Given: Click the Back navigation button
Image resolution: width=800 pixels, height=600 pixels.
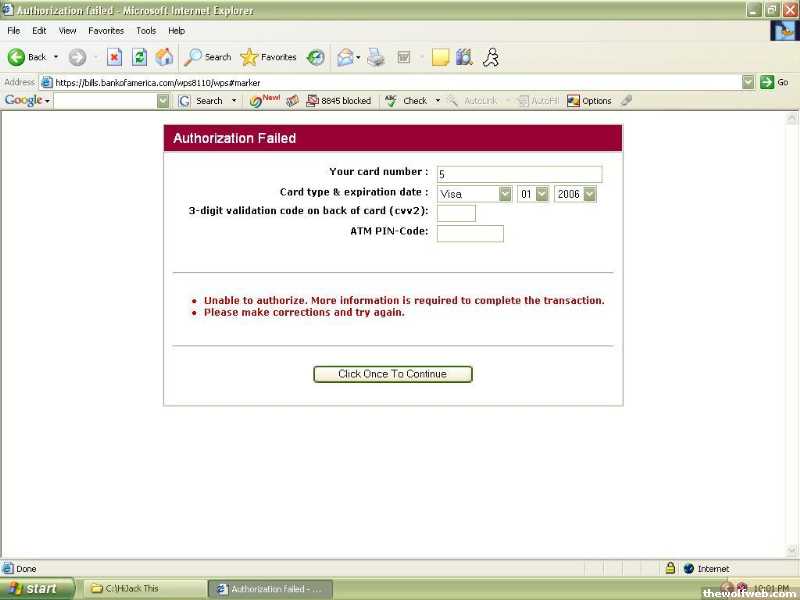Looking at the screenshot, I should click(x=27, y=57).
